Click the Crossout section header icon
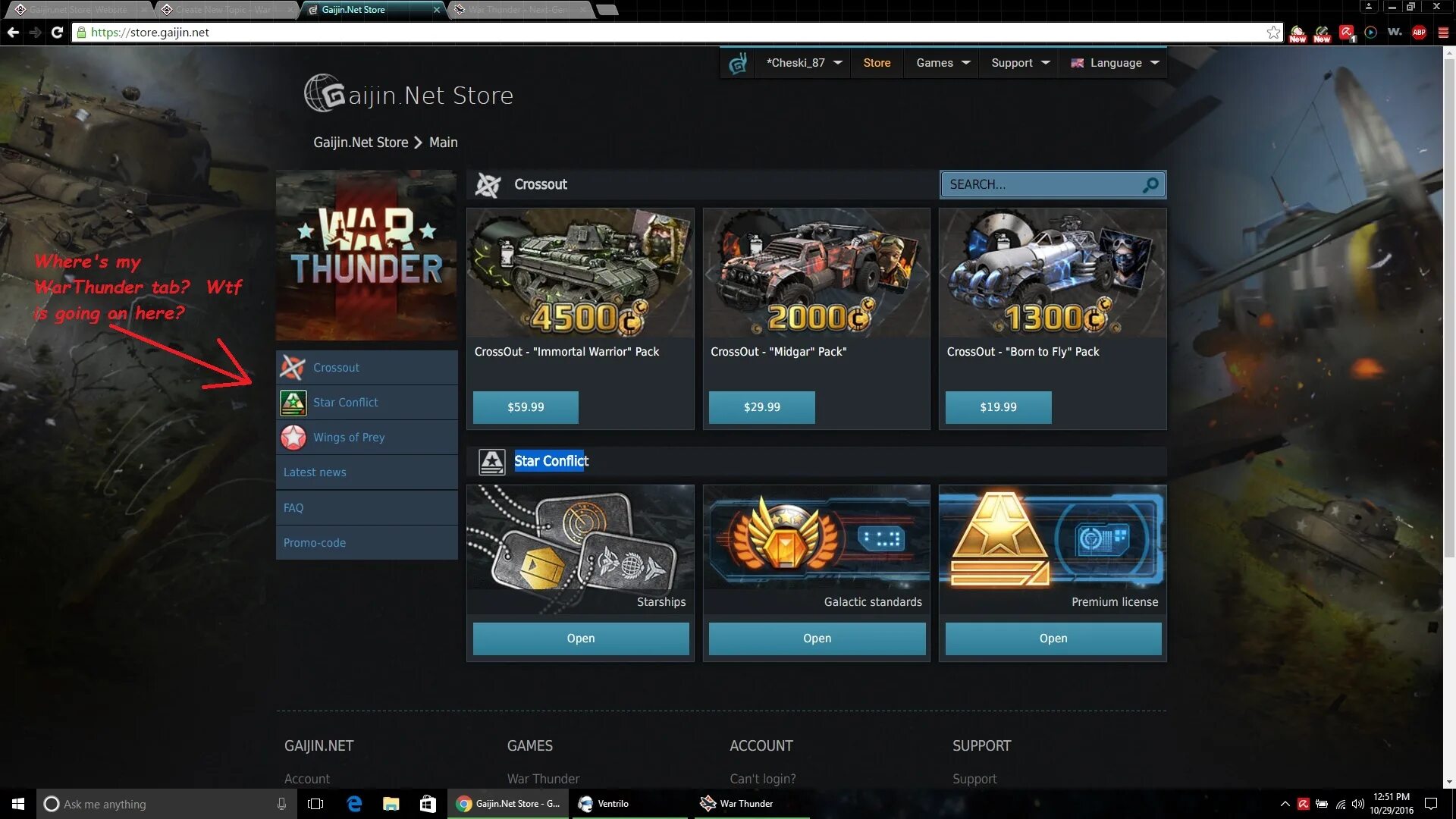Viewport: 1456px width, 819px height. (x=488, y=184)
